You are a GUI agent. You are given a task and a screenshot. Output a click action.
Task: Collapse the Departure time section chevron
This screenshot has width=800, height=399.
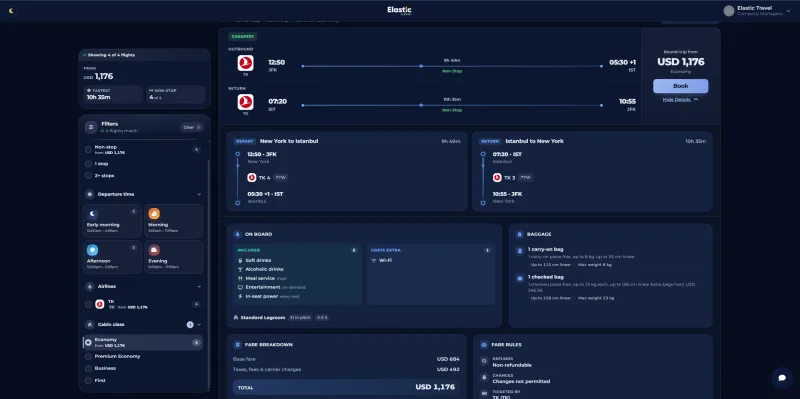pos(199,194)
